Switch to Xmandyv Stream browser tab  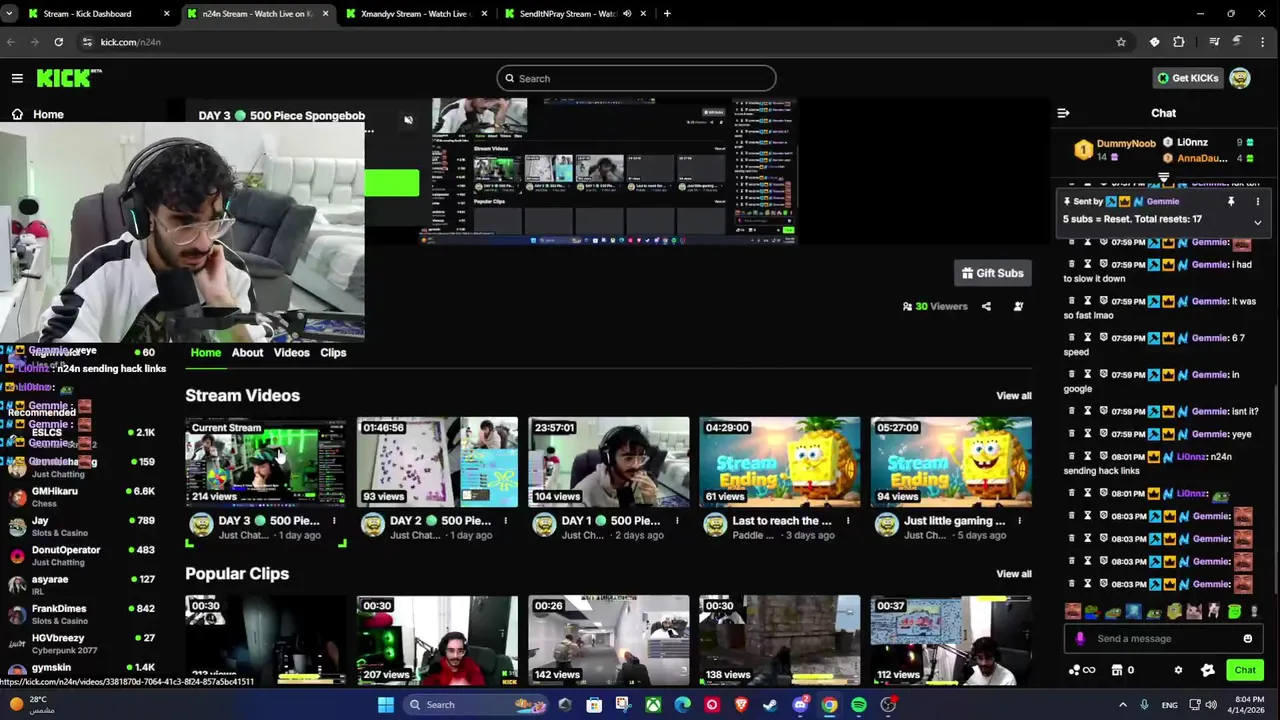415,14
